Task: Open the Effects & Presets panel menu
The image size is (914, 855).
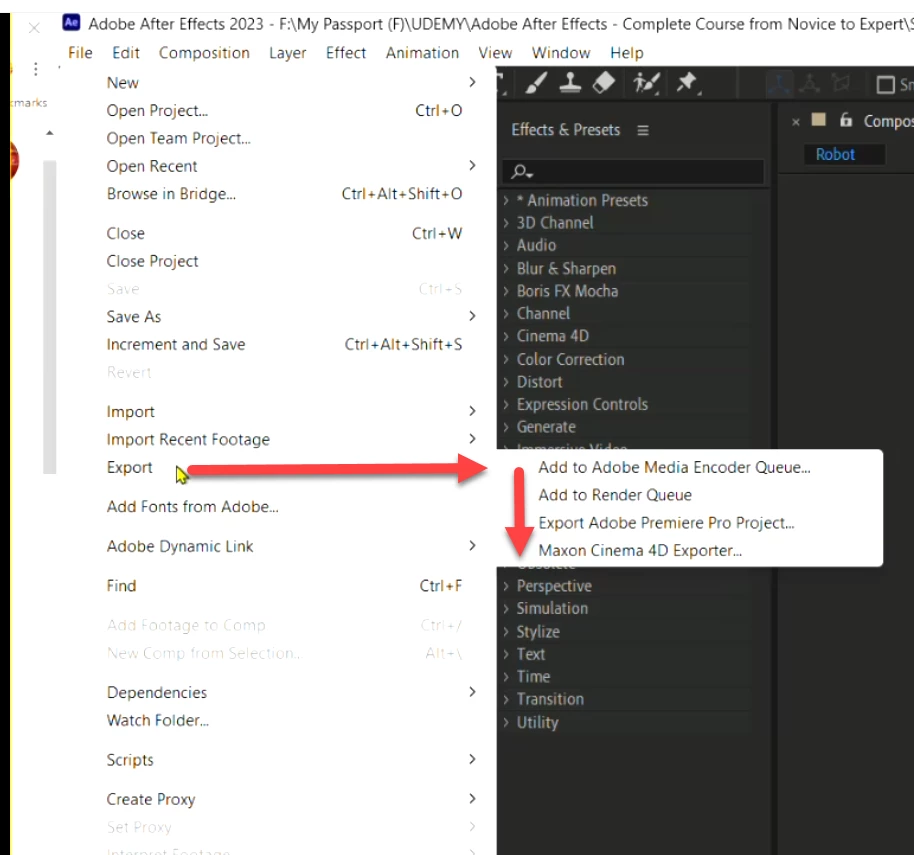Action: point(642,130)
